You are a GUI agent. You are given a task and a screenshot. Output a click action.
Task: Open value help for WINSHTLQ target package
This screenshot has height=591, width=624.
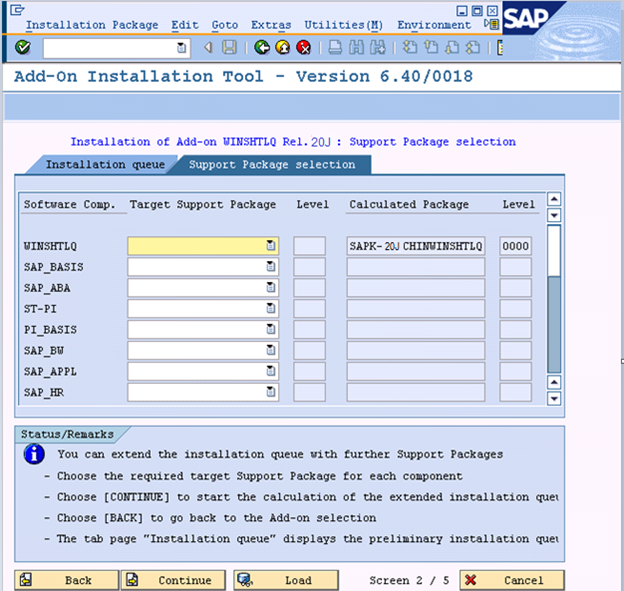[271, 246]
